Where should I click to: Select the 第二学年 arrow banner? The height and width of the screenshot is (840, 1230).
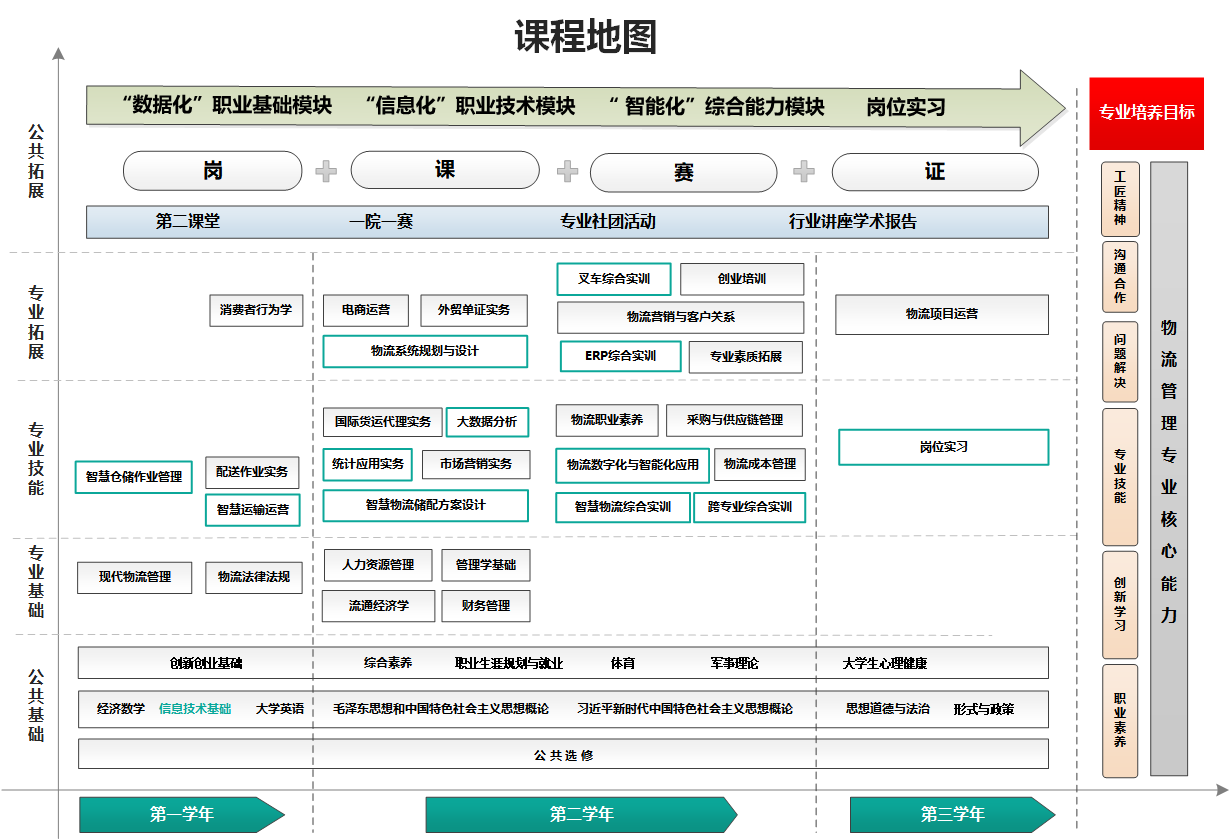[x=581, y=814]
